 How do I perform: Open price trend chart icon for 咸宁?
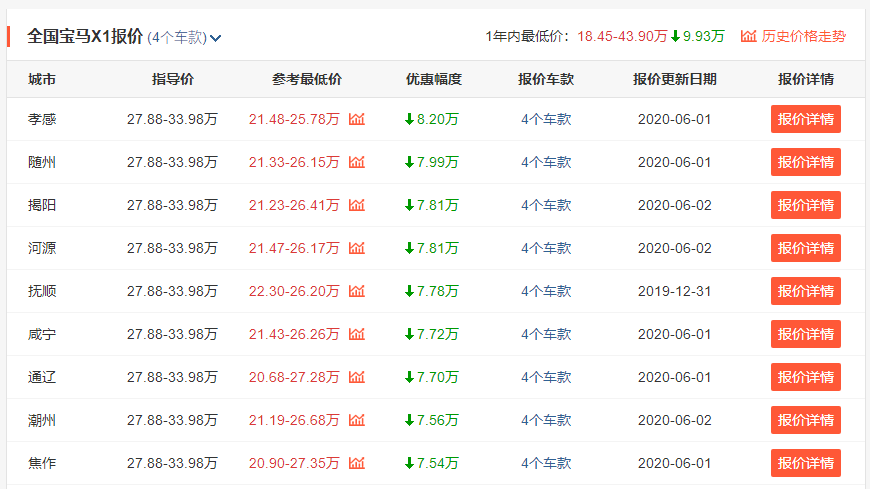[x=357, y=334]
